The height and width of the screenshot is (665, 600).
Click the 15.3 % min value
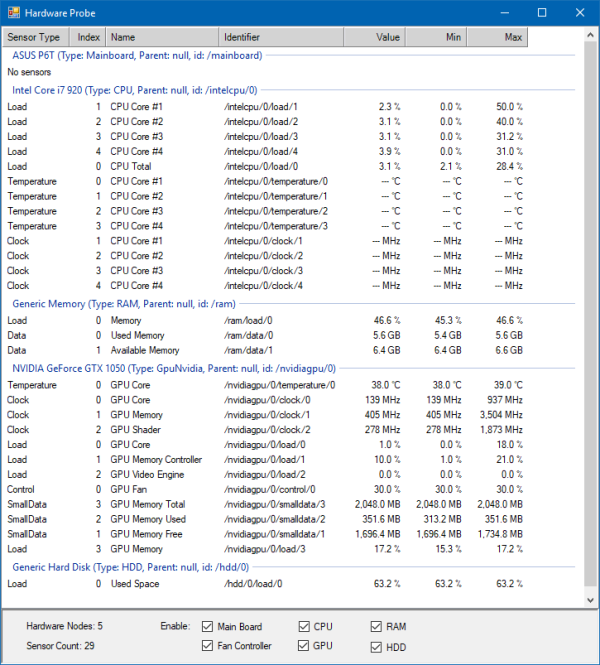(449, 549)
